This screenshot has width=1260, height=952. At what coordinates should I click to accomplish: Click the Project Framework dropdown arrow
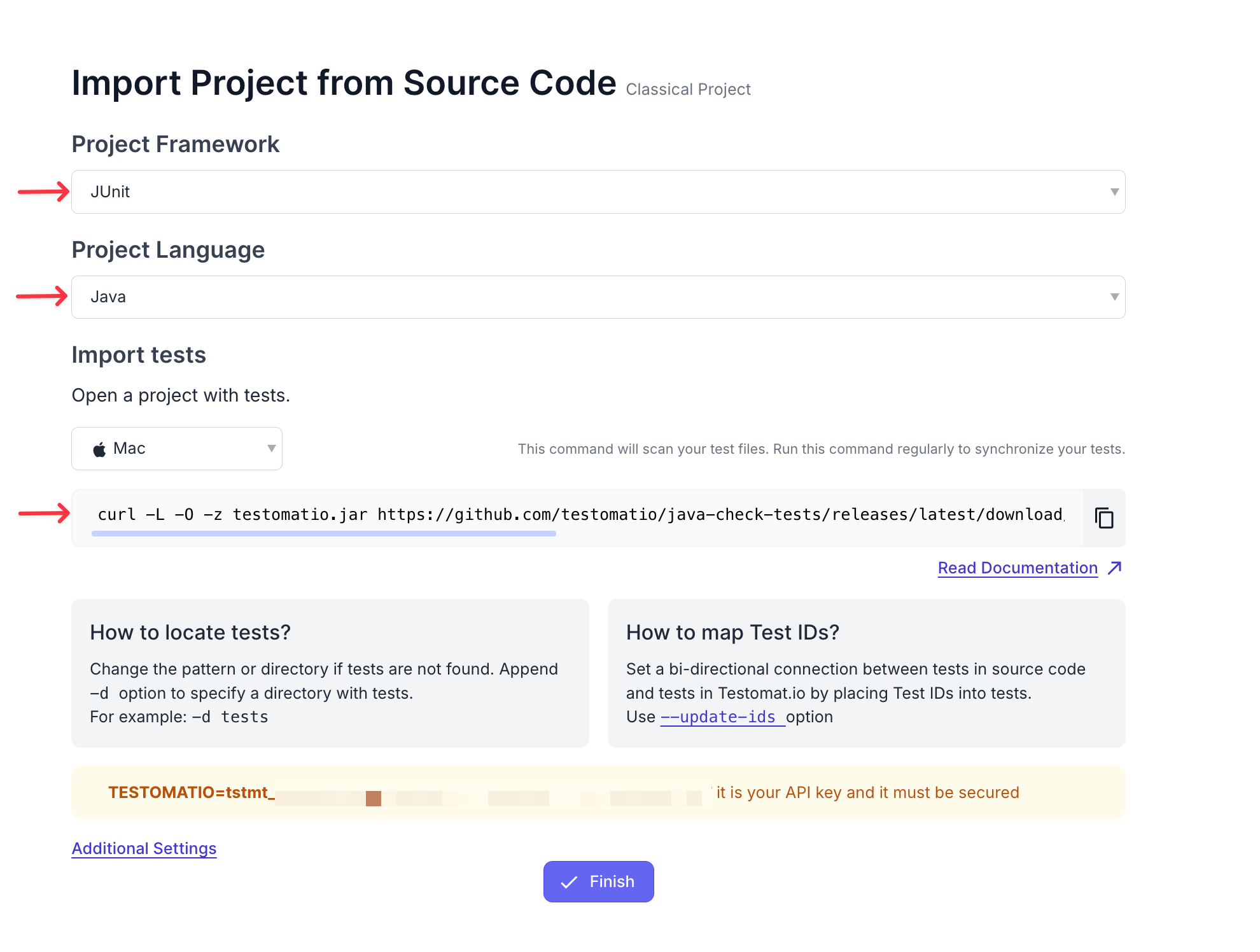pyautogui.click(x=1114, y=192)
